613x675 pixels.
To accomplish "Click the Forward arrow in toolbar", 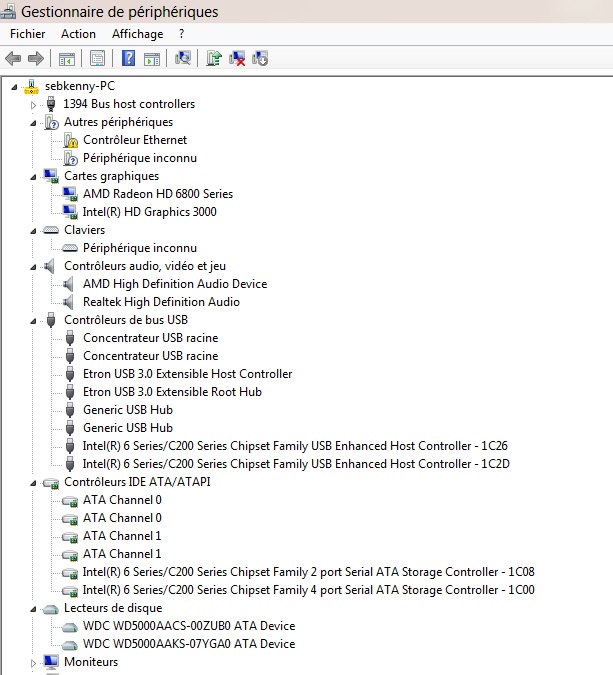I will [35, 58].
